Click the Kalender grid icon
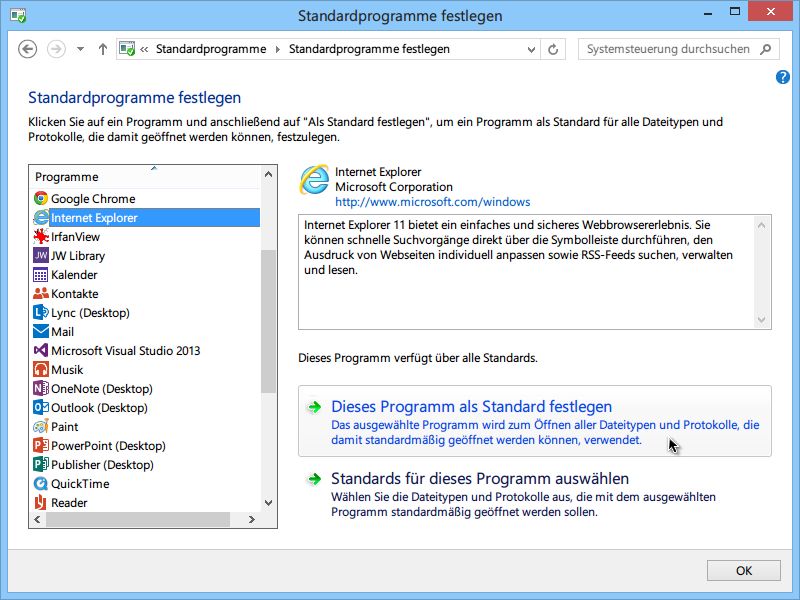The image size is (800, 600). [41, 274]
